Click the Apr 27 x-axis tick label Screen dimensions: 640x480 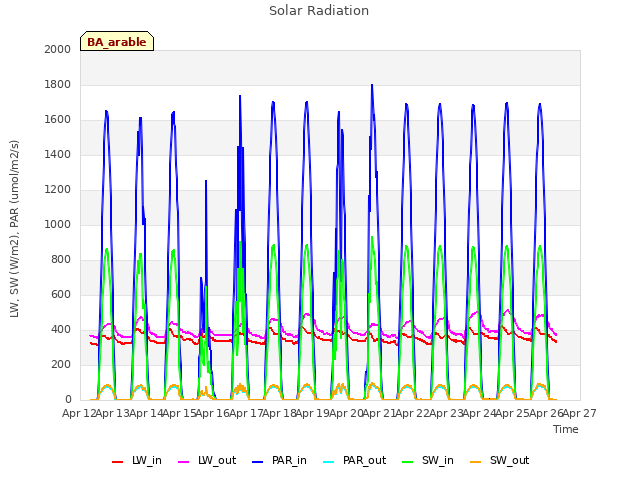[579, 413]
